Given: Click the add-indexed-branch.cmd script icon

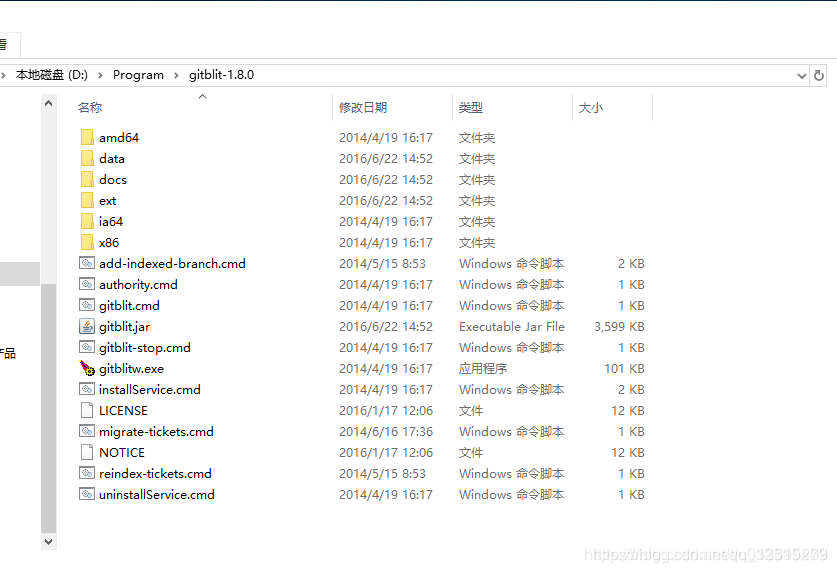Looking at the screenshot, I should click(87, 263).
